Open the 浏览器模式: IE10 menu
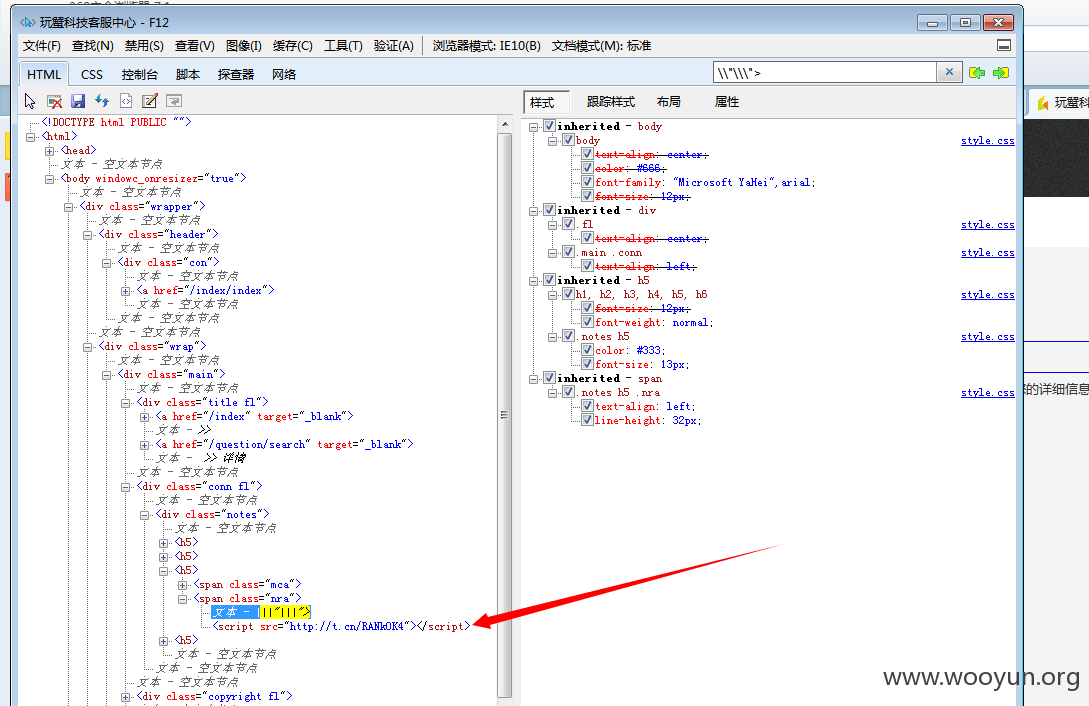 [486, 46]
